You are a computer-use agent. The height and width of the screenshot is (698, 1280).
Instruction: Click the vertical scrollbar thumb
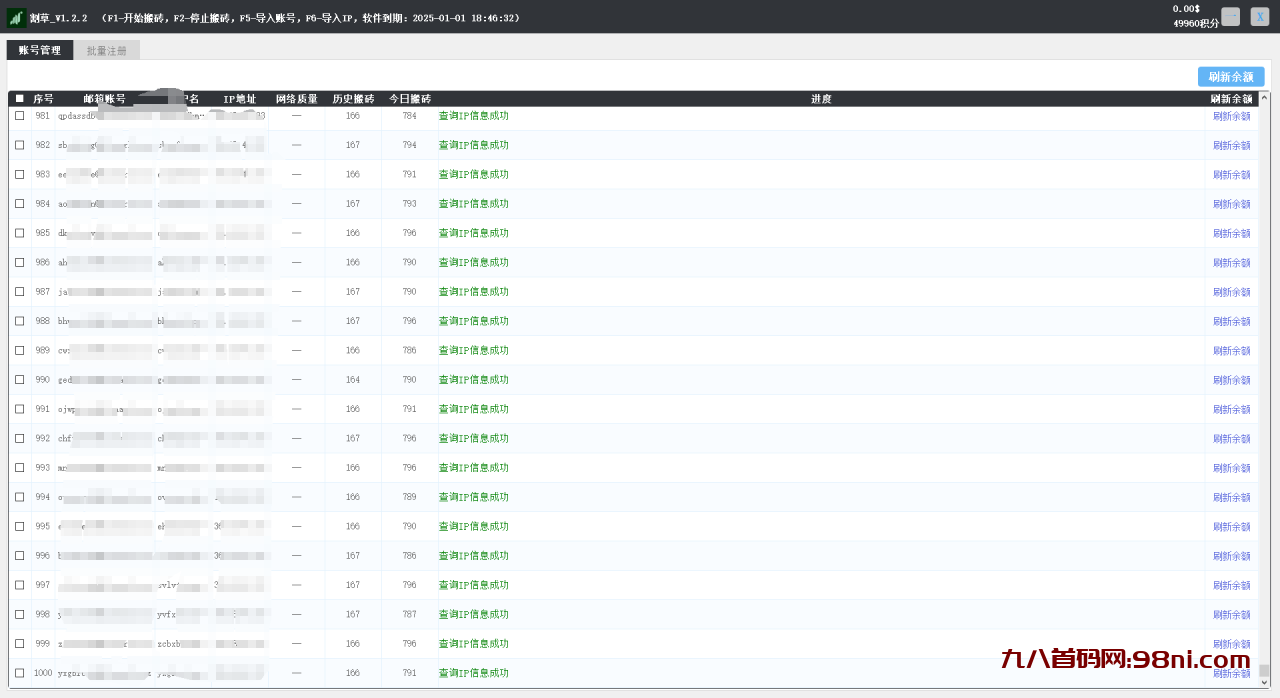pyautogui.click(x=1264, y=670)
